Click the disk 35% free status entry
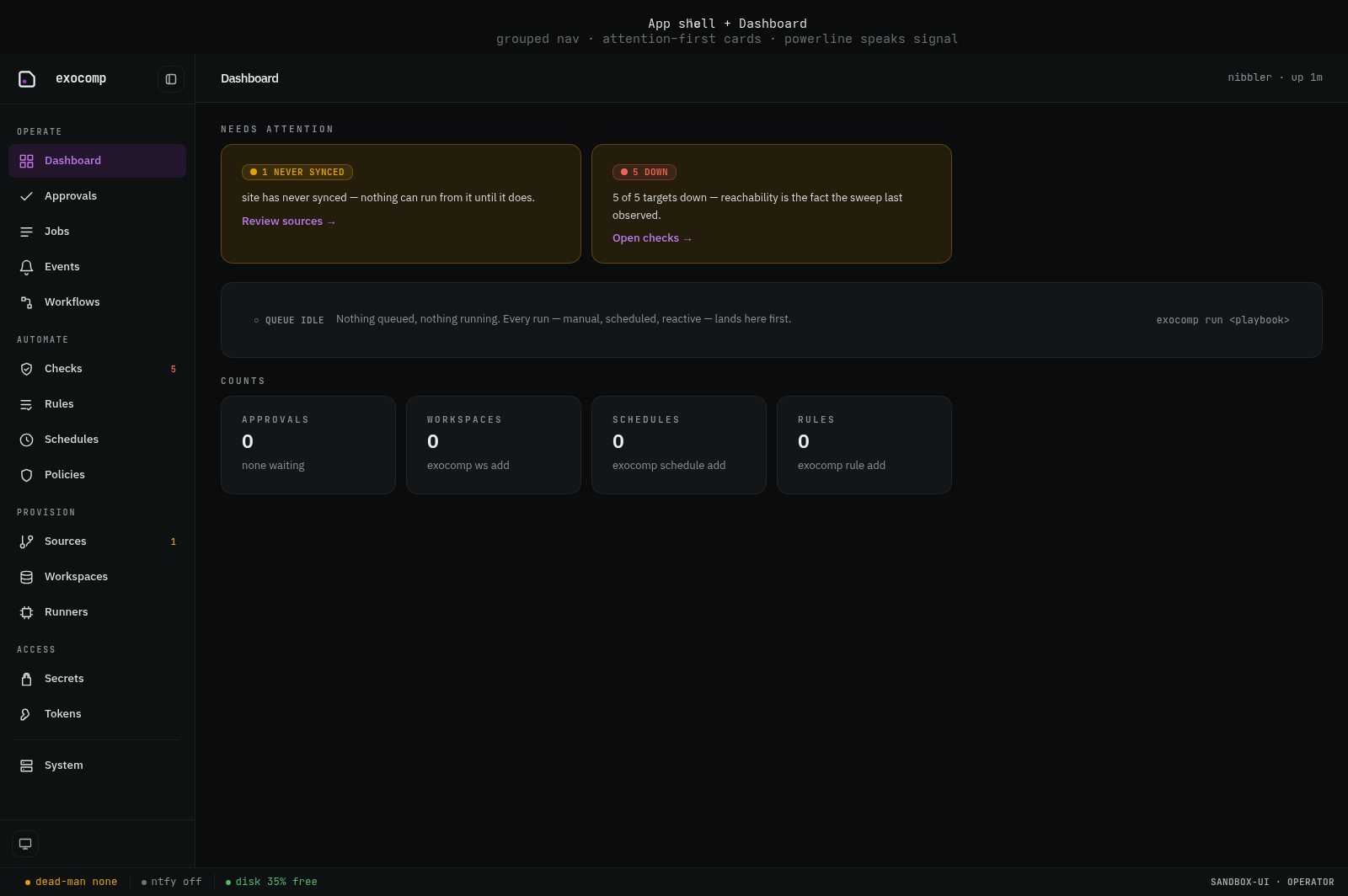Screen dimensions: 1348x896 tap(271, 882)
